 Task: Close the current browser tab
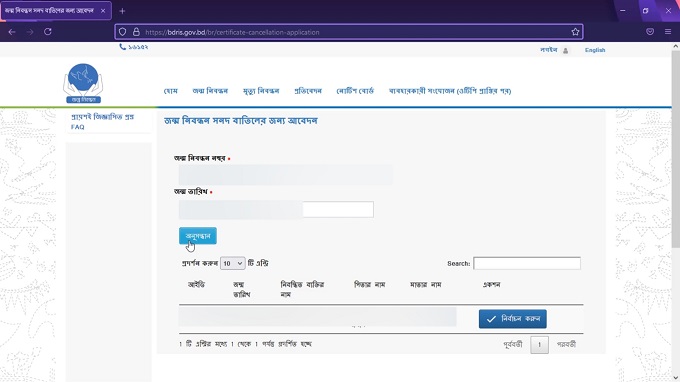(103, 11)
